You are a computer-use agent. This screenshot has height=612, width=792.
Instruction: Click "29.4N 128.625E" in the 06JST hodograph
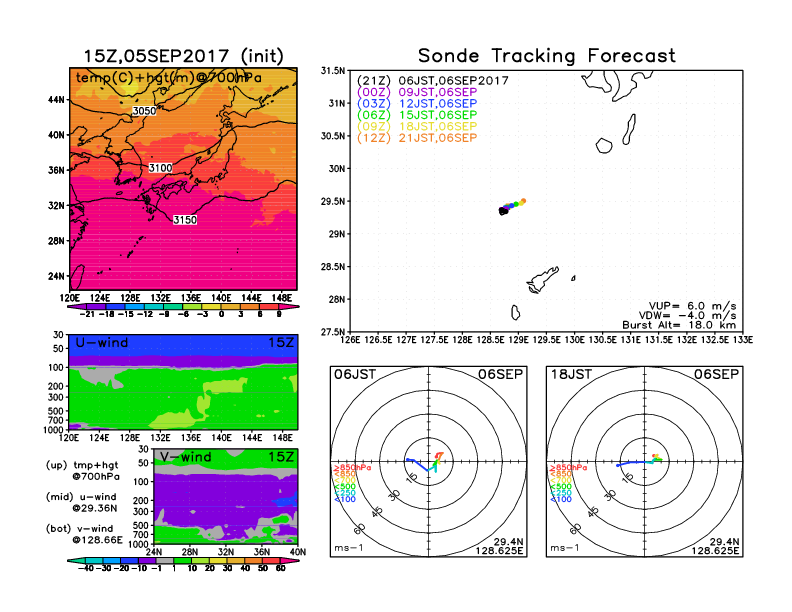(x=499, y=546)
